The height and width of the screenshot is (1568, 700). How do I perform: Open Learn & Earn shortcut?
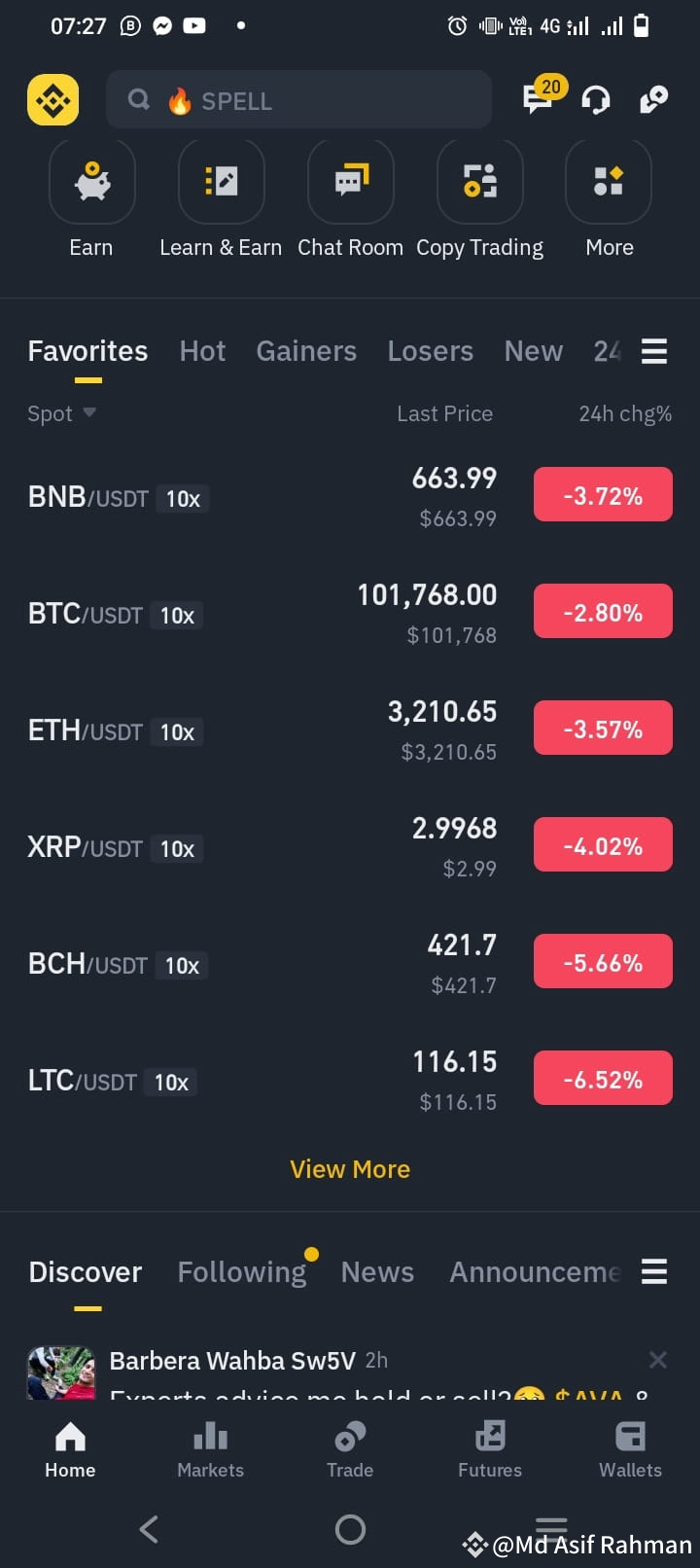pyautogui.click(x=222, y=182)
